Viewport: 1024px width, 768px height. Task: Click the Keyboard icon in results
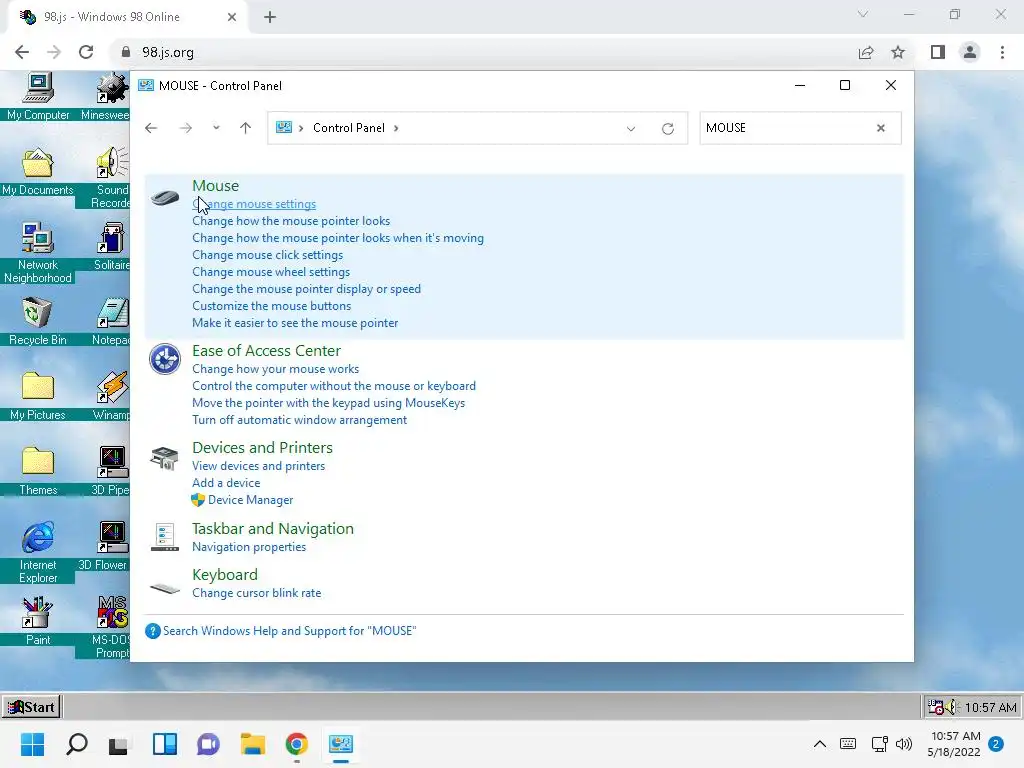pos(165,588)
